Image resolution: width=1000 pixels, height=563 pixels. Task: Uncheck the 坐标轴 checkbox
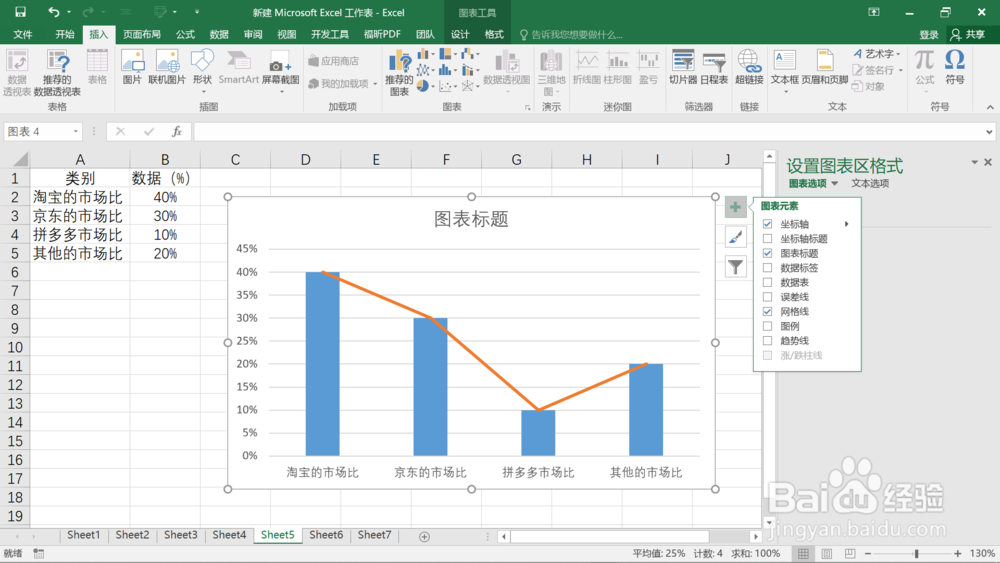(767, 224)
